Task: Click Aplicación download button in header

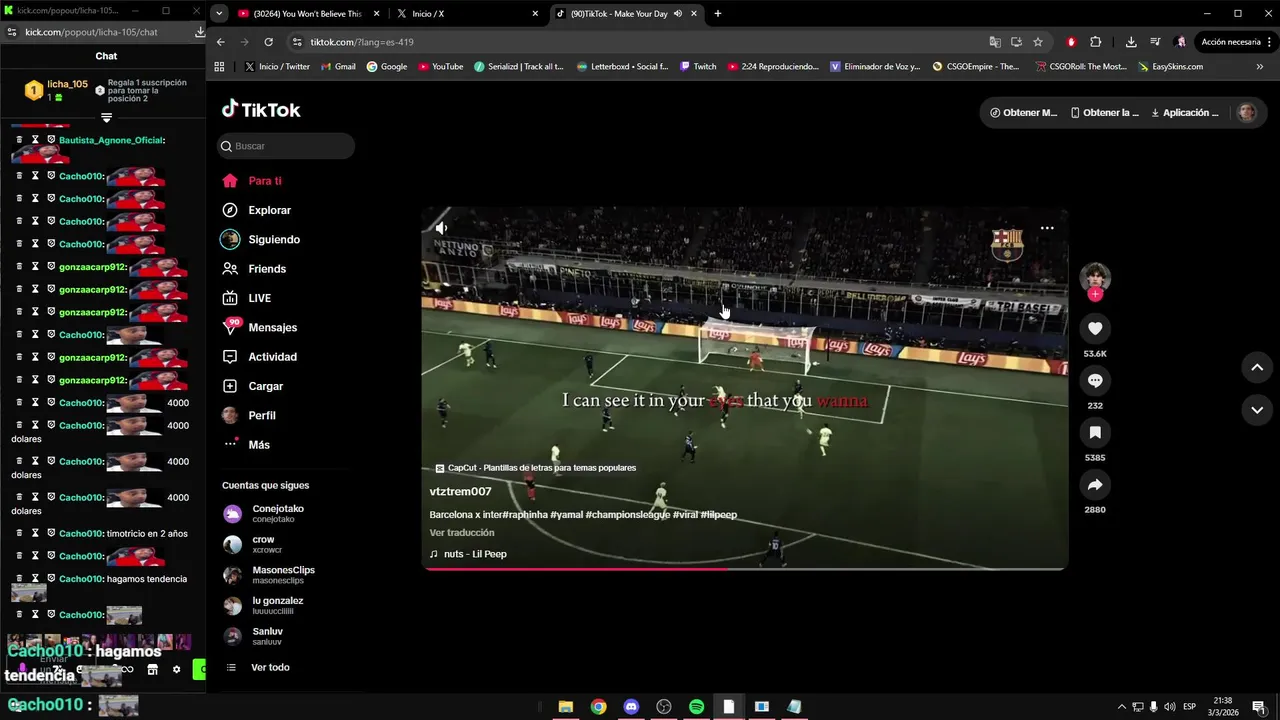Action: click(1185, 113)
